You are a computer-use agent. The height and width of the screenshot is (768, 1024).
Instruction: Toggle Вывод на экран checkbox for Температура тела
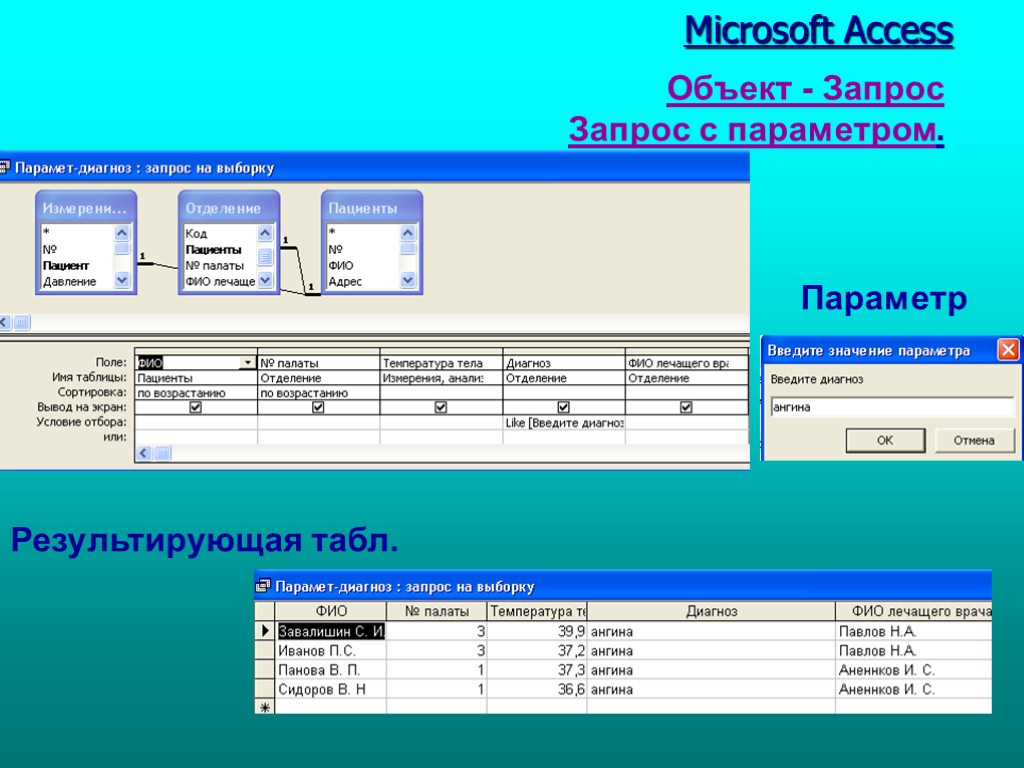[441, 407]
